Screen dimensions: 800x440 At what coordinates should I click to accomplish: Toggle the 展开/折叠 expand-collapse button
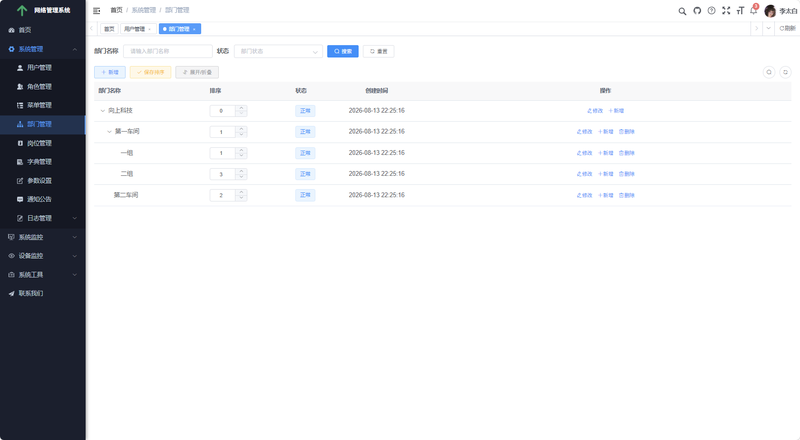[x=197, y=72]
